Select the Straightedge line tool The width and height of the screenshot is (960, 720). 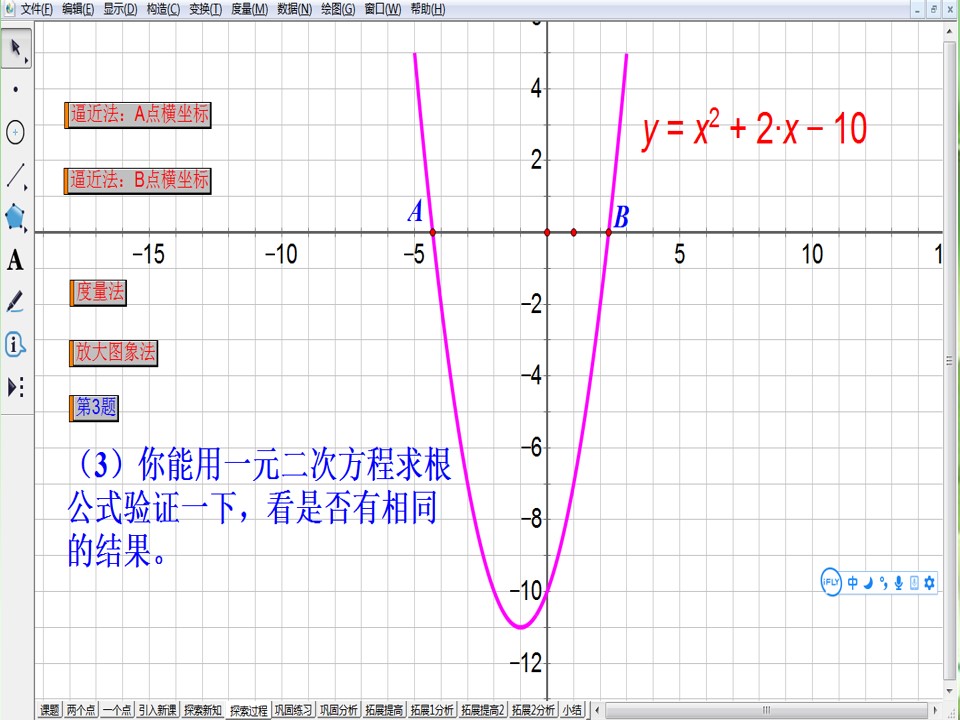[16, 176]
